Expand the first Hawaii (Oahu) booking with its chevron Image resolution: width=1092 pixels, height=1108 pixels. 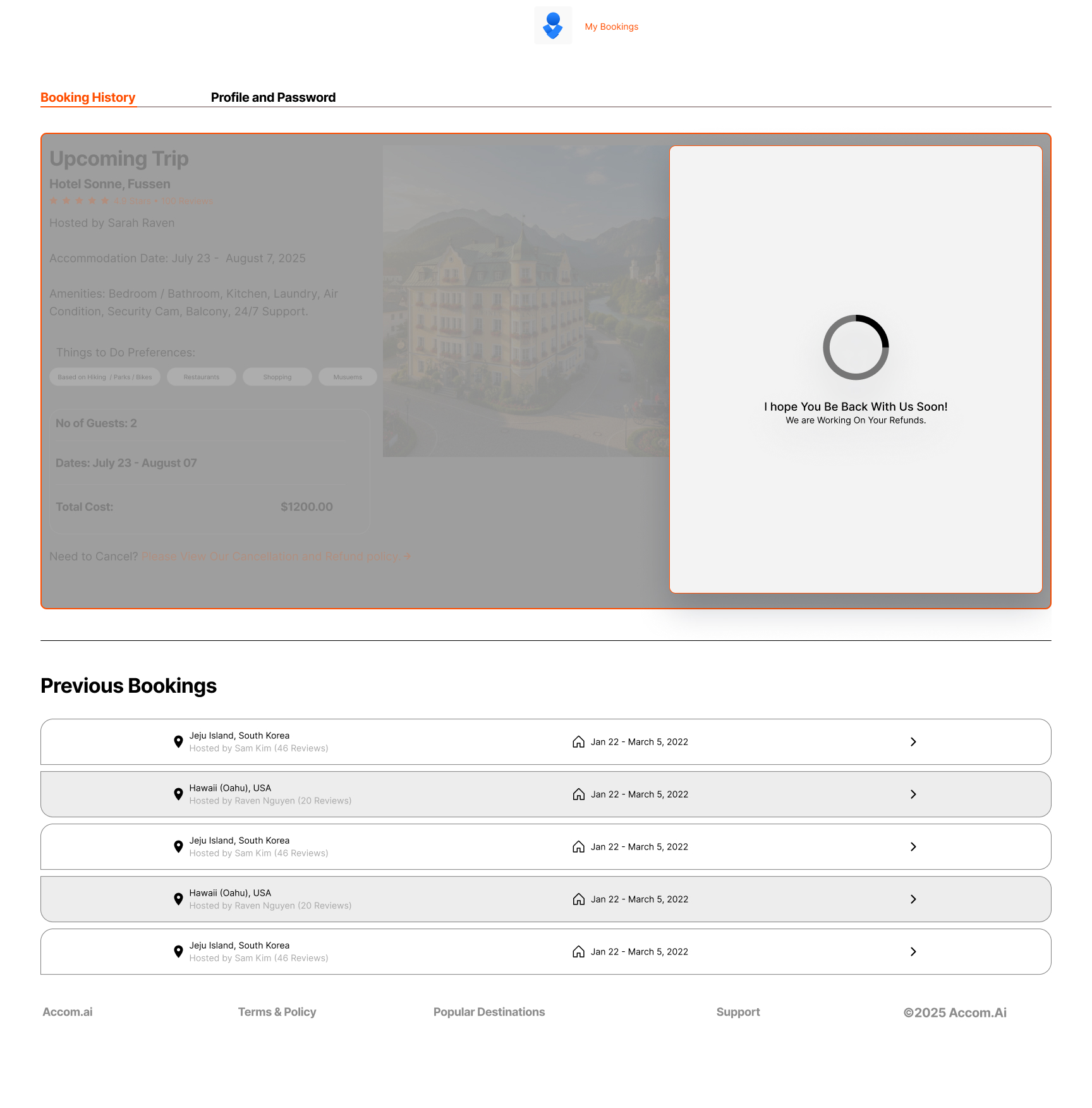point(913,794)
